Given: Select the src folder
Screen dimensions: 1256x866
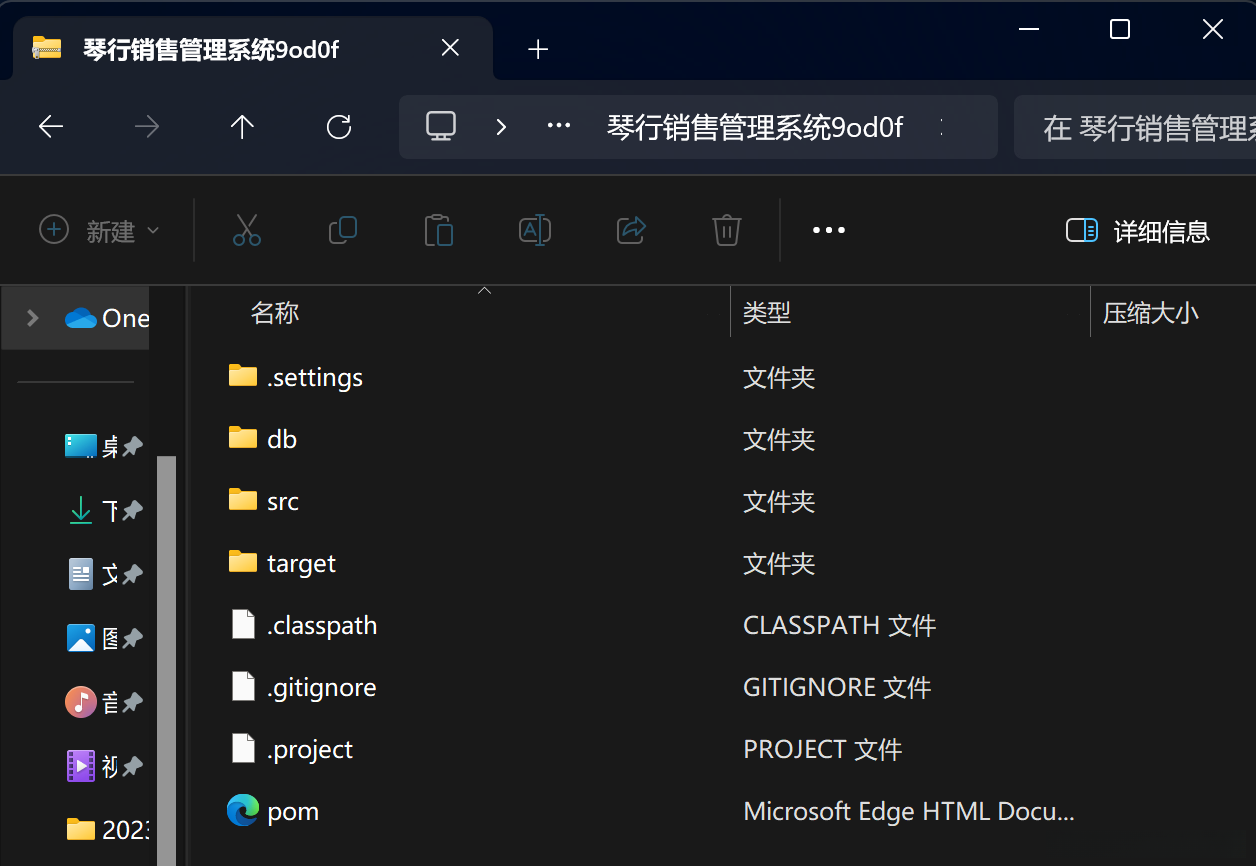Looking at the screenshot, I should (283, 501).
